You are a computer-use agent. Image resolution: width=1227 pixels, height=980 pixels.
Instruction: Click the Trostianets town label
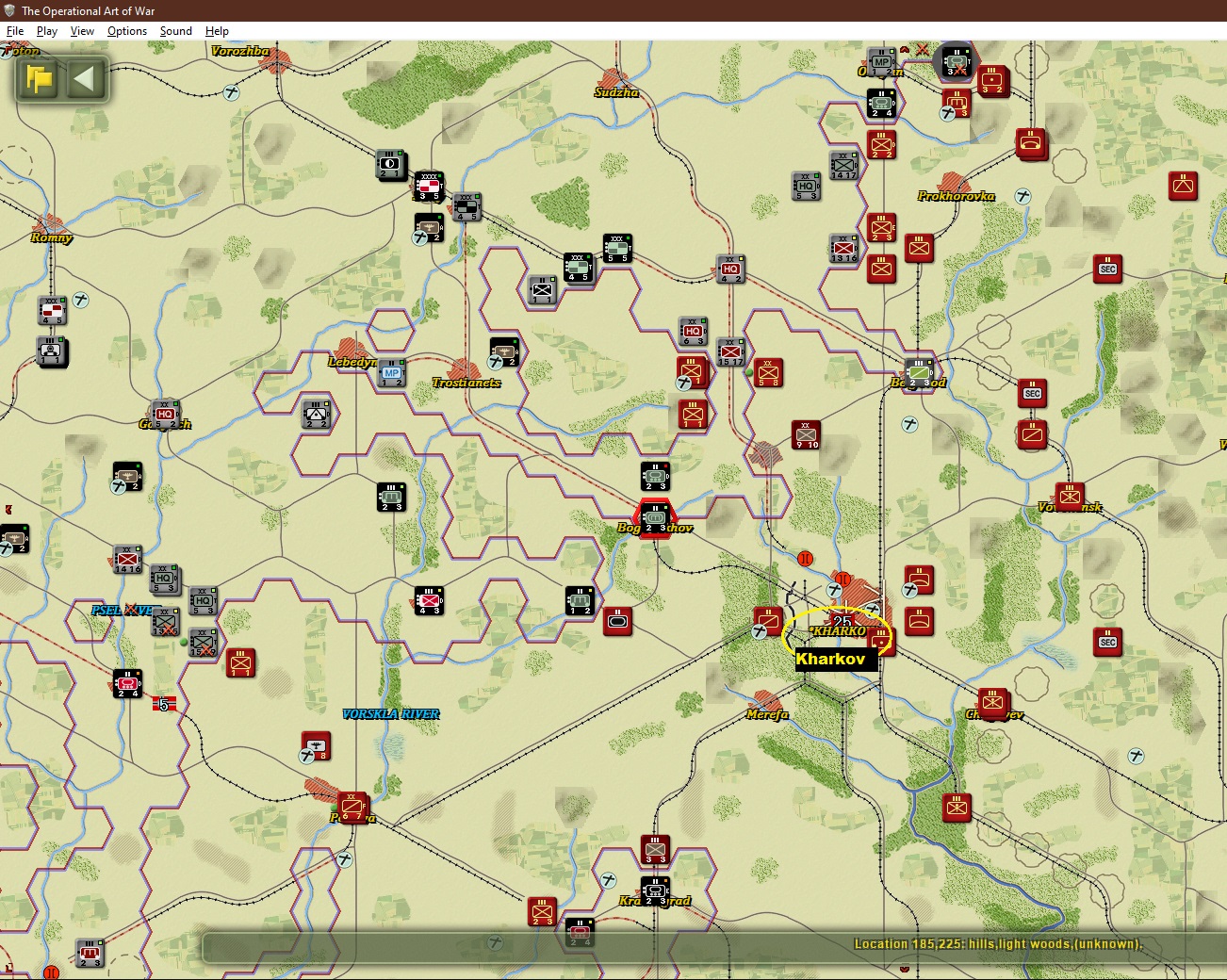coord(466,383)
